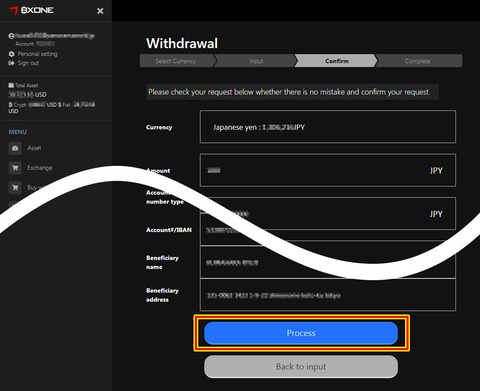Go to Exchange menu item
The image size is (480, 391).
pos(40,168)
